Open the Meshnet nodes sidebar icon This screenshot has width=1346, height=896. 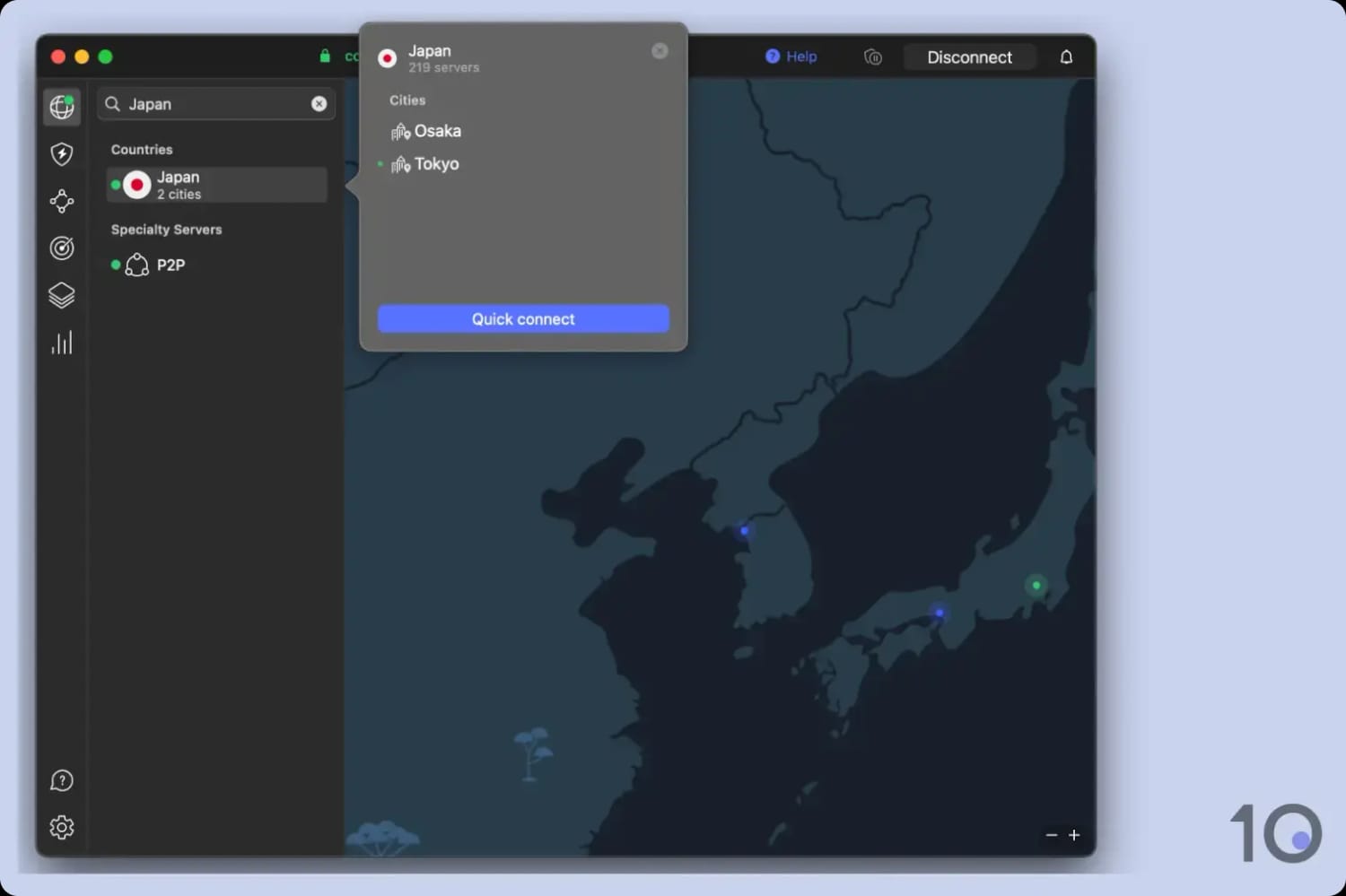[x=62, y=201]
